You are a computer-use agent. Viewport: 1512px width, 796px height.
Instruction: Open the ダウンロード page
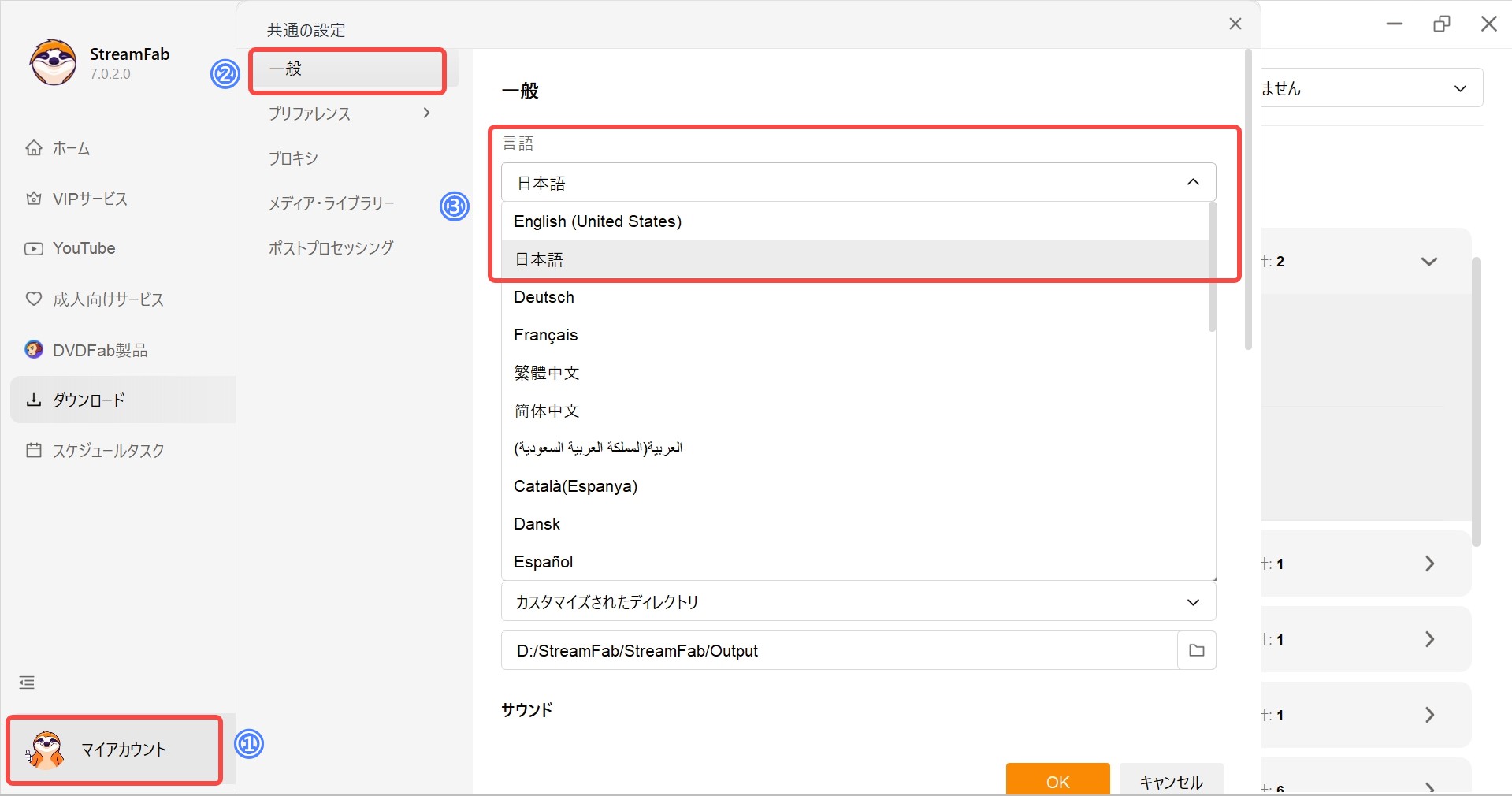point(123,400)
